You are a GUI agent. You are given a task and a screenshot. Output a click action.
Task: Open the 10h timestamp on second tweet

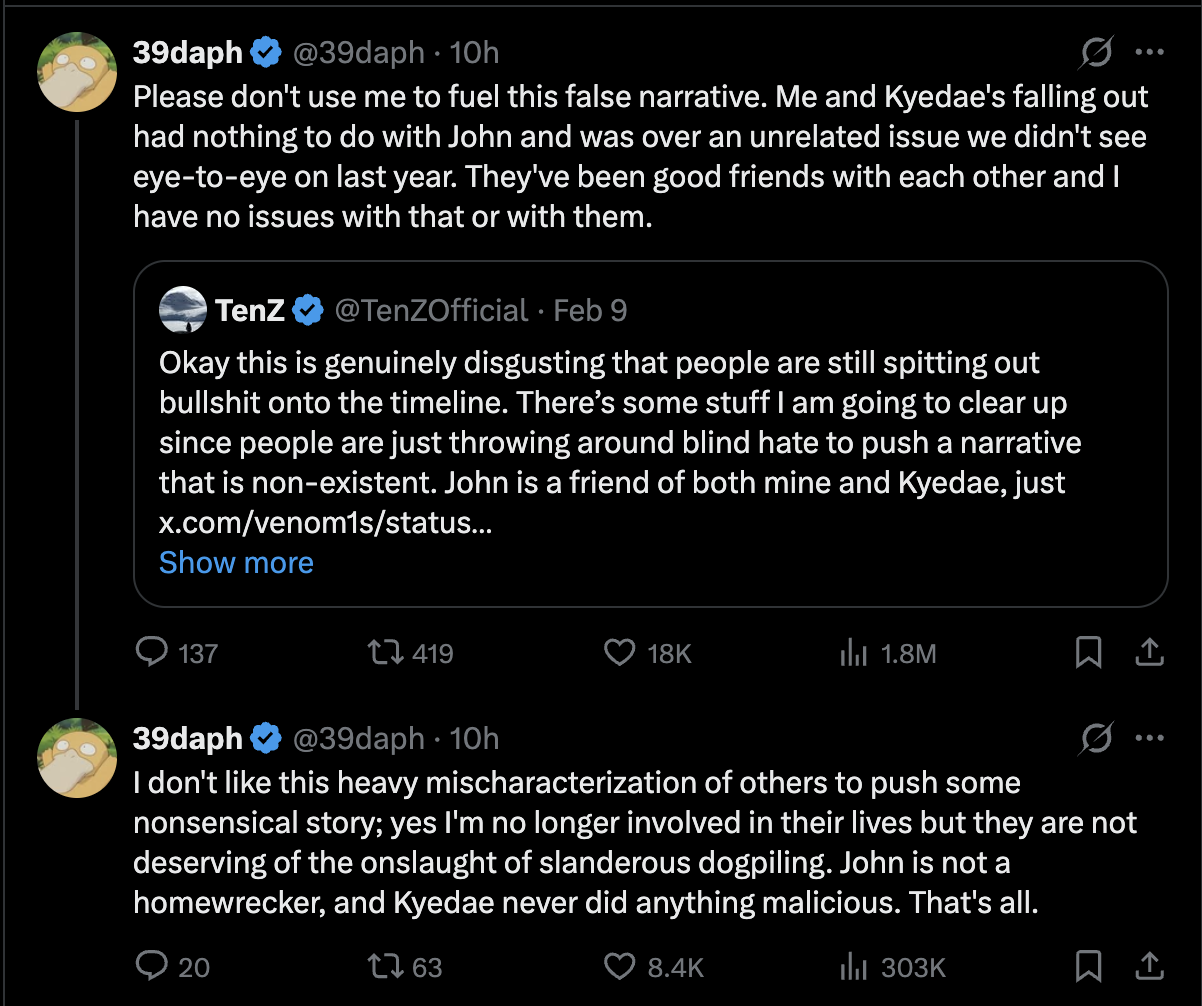(474, 739)
